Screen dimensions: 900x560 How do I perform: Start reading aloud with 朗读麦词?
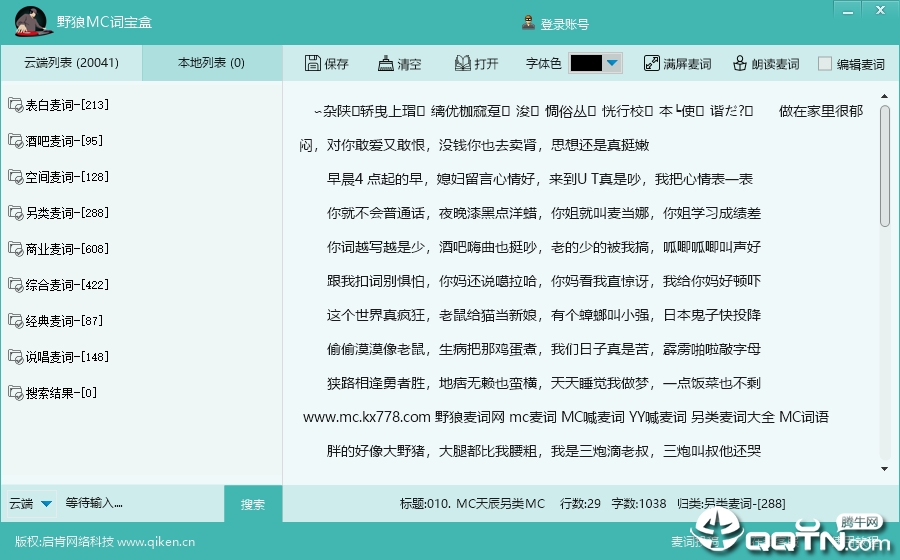tap(766, 63)
